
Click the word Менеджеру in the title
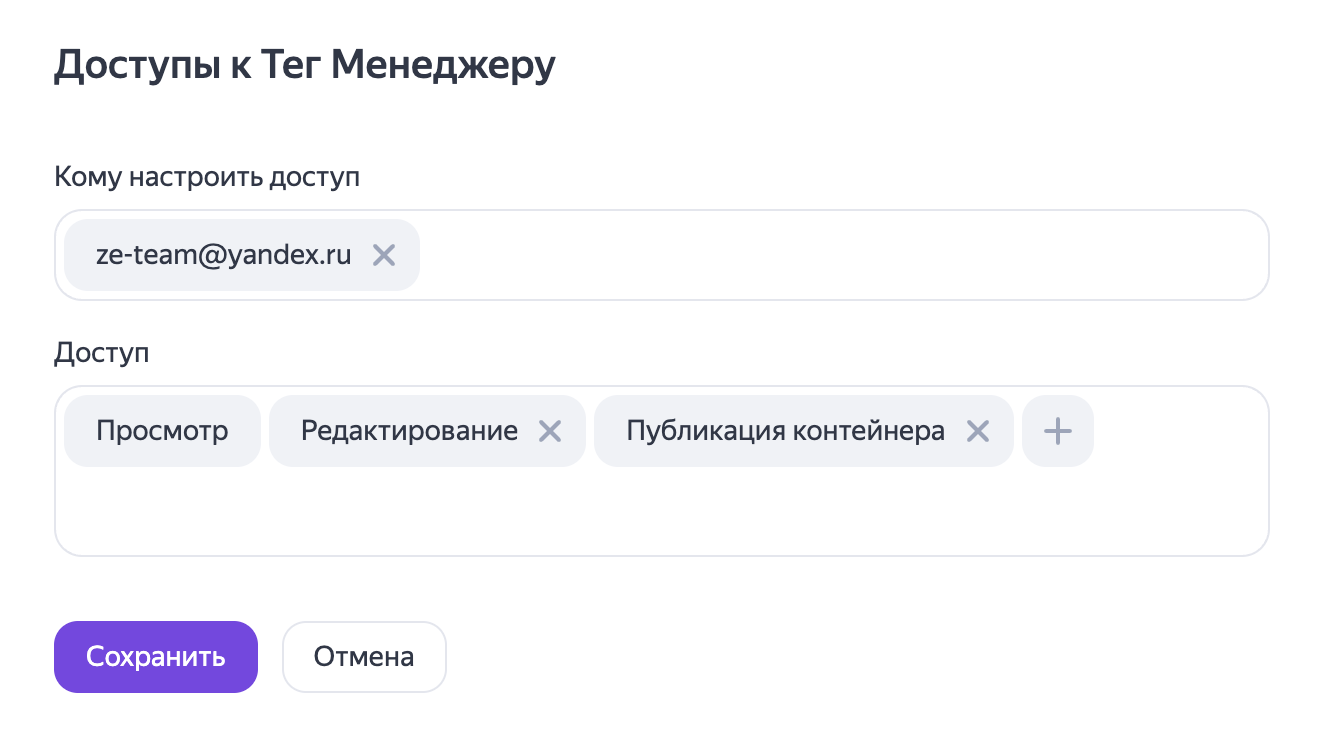point(442,66)
